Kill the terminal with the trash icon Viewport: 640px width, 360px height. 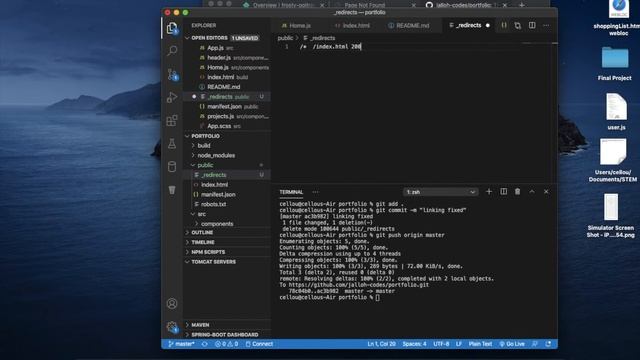518,191
